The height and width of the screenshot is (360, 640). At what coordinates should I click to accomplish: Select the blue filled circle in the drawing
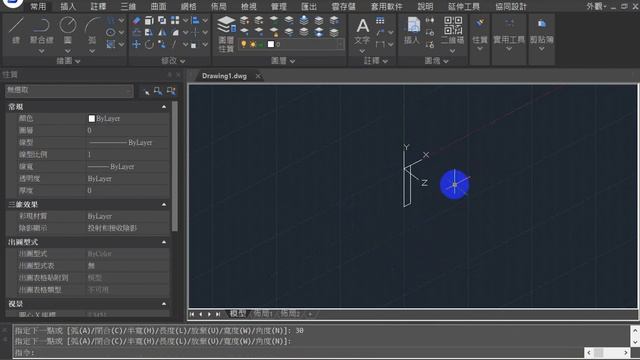point(454,184)
